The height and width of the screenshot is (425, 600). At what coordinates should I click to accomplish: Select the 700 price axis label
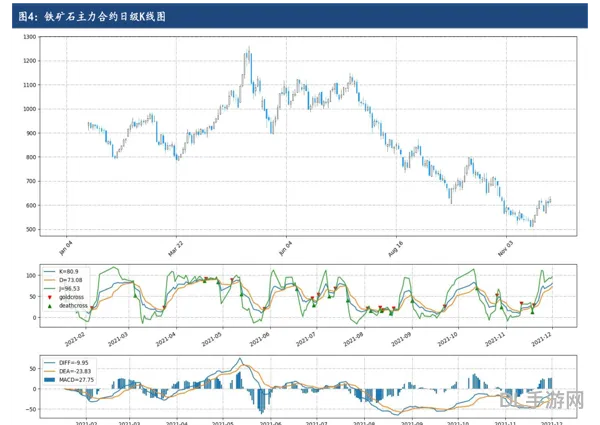click(31, 181)
